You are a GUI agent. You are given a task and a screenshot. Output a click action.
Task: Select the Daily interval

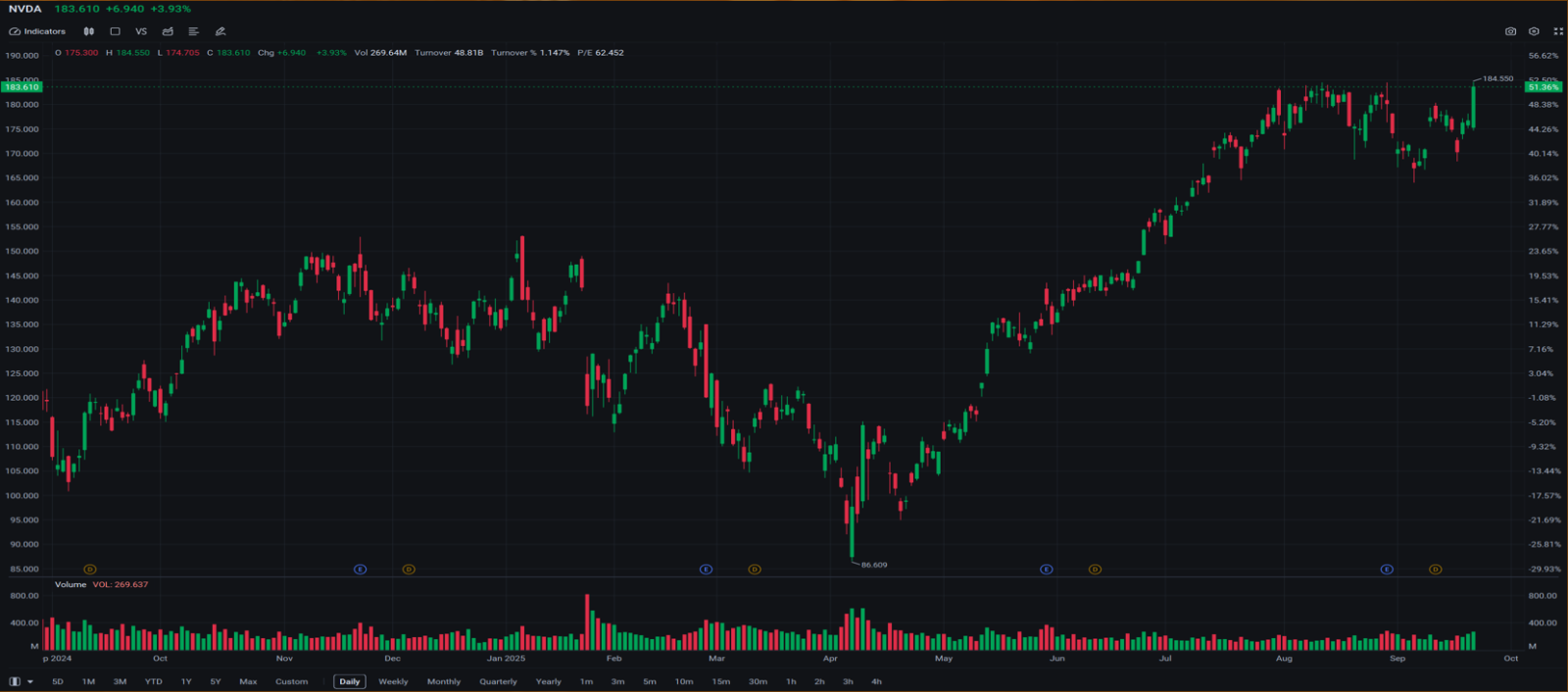(x=350, y=681)
